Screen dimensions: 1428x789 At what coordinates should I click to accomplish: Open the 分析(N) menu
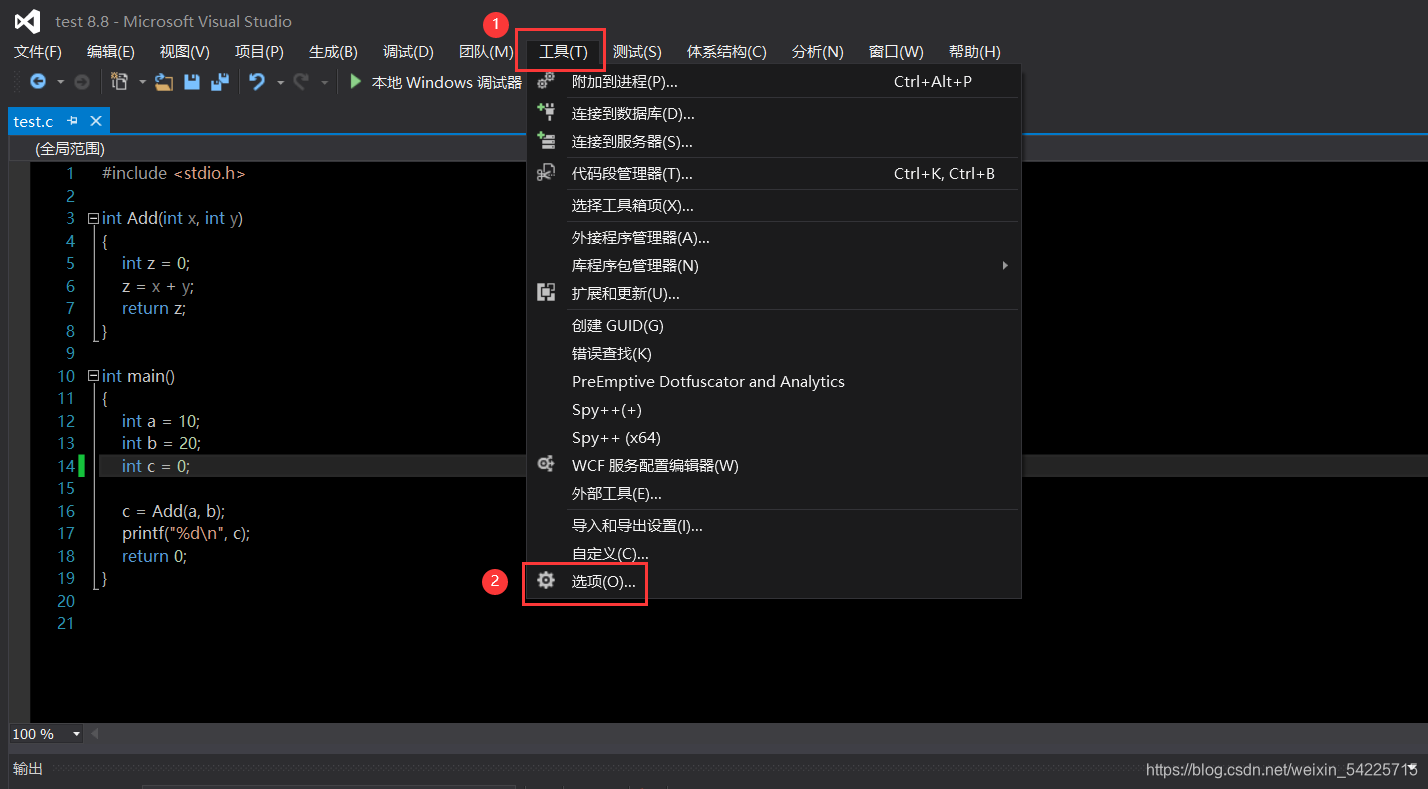pos(818,52)
